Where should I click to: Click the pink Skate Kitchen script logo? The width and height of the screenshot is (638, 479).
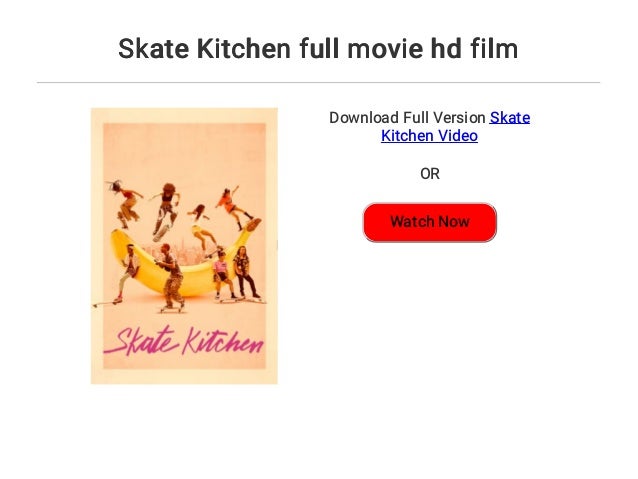pyautogui.click(x=184, y=341)
